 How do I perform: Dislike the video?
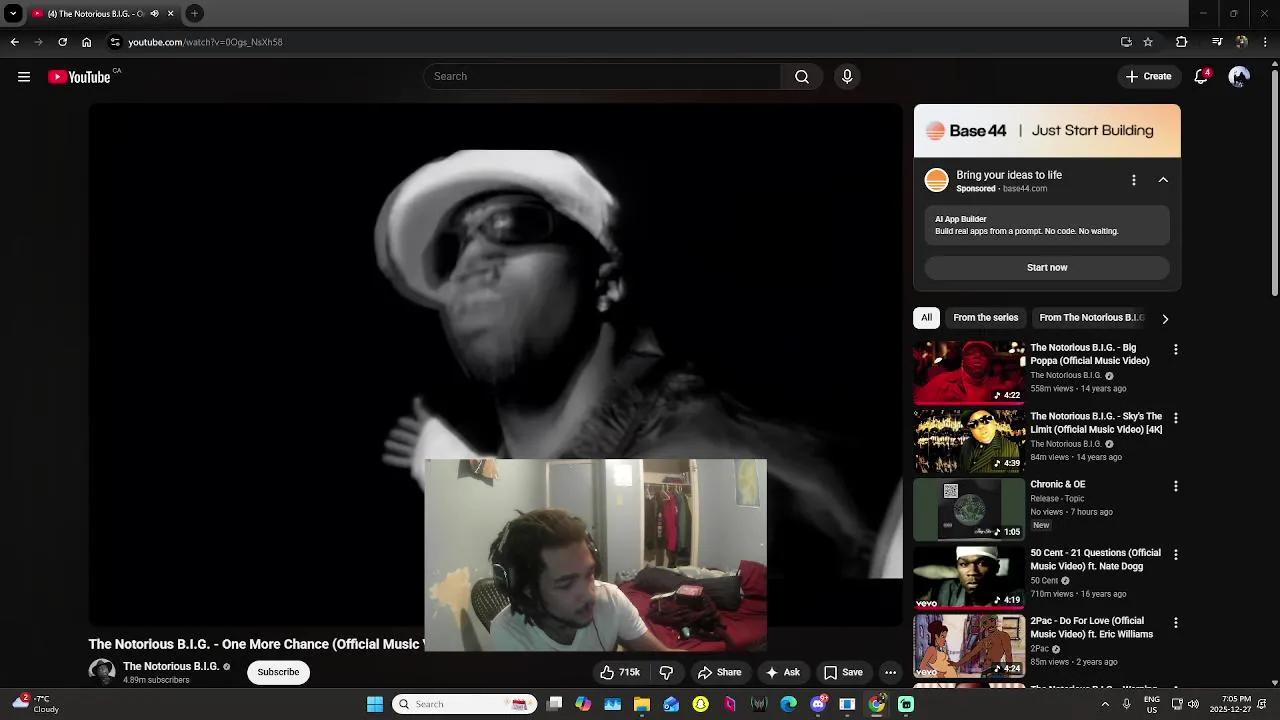click(x=666, y=672)
